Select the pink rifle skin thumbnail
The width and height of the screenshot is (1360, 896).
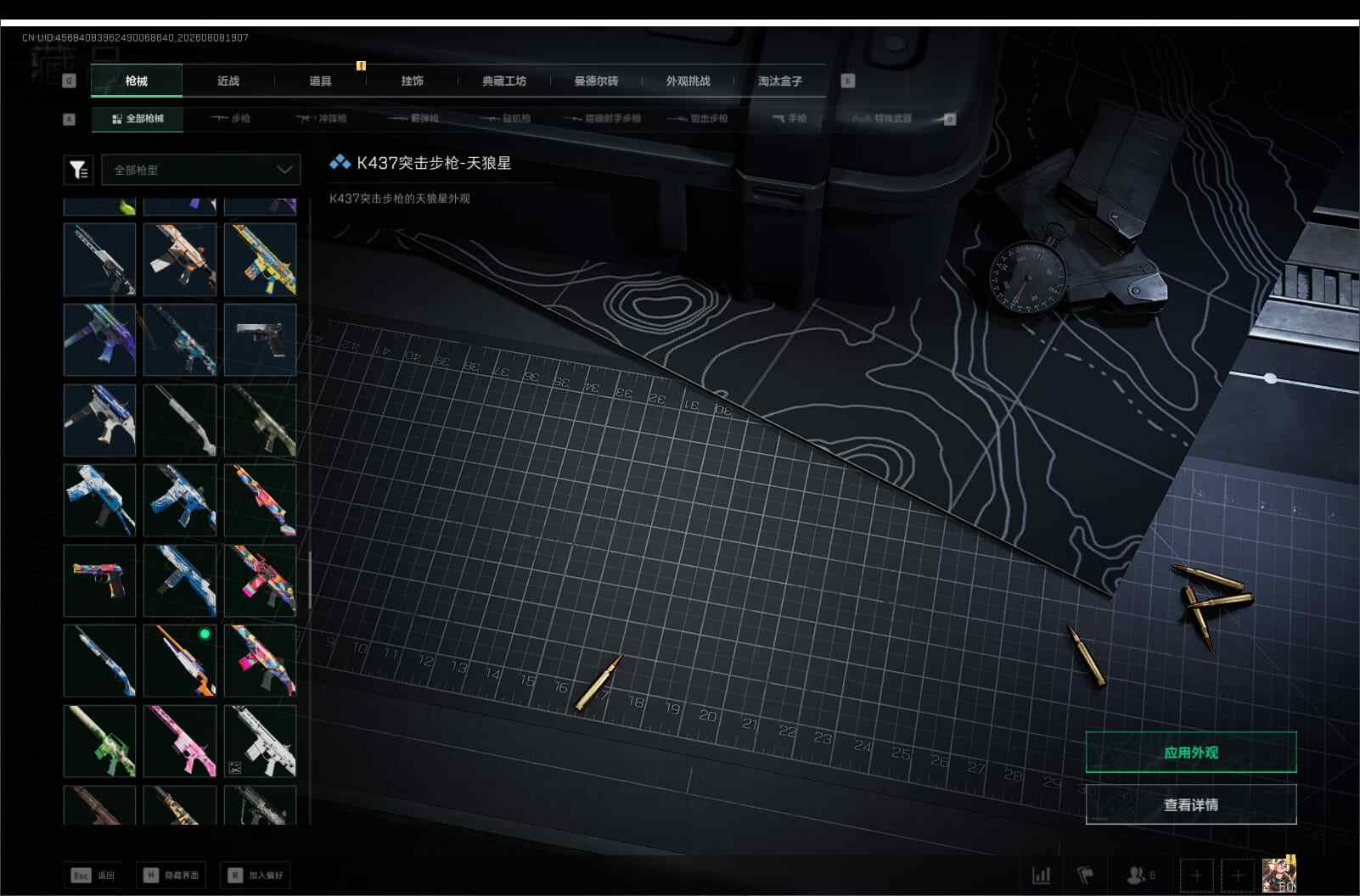tap(180, 742)
